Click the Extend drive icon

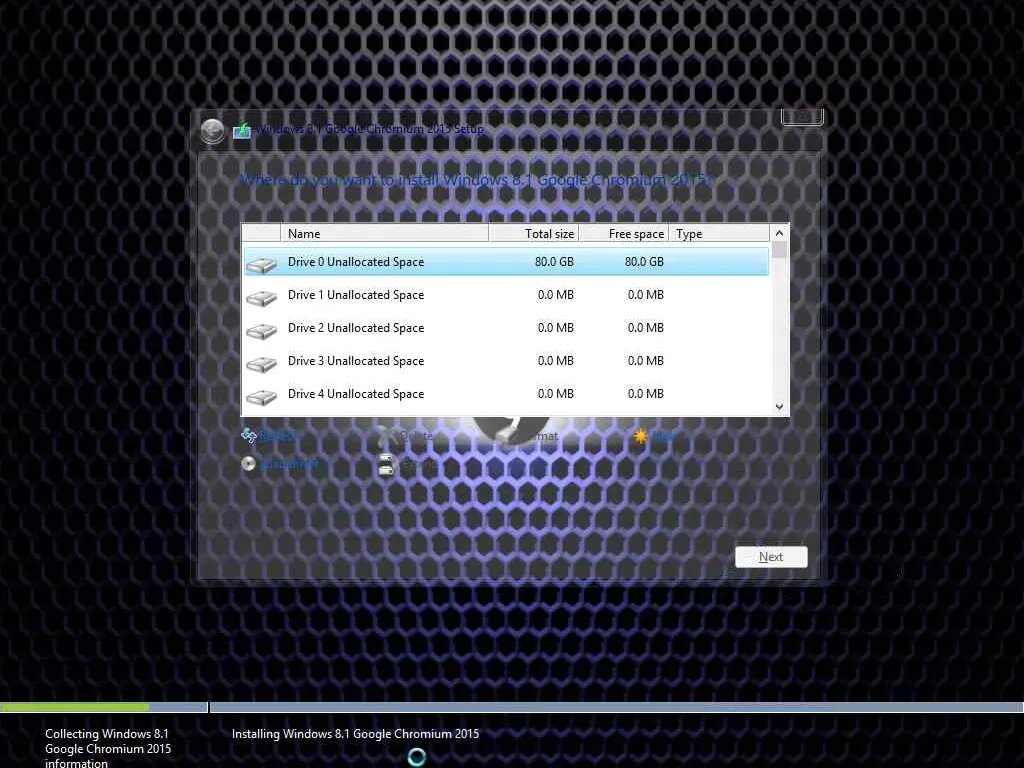click(387, 464)
